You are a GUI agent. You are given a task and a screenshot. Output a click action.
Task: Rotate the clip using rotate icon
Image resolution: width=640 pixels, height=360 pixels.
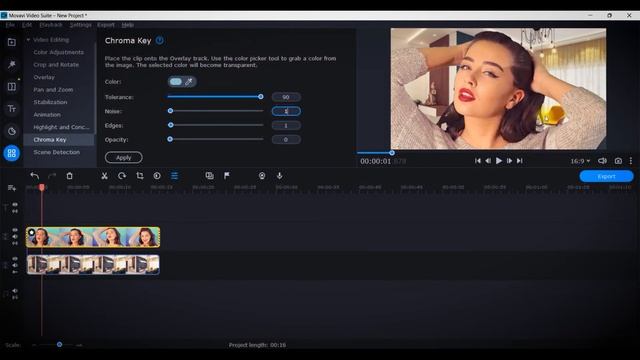(x=122, y=176)
